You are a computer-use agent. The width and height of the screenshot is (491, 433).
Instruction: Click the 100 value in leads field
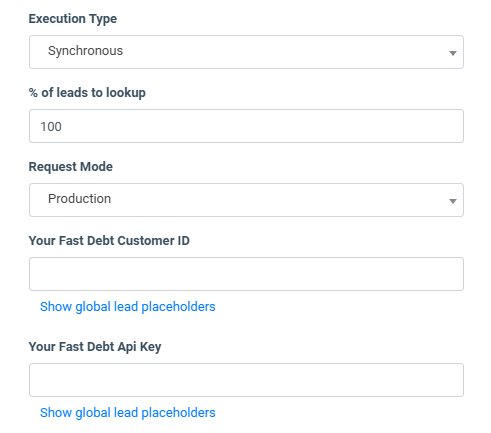(x=51, y=127)
